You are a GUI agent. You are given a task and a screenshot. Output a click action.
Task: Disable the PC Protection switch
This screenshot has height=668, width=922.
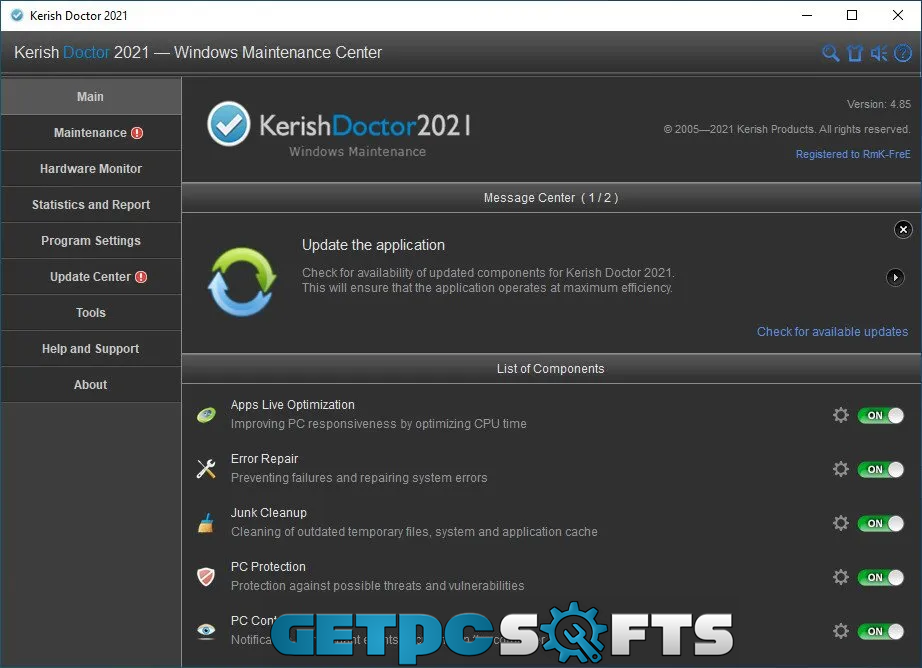pos(881,578)
